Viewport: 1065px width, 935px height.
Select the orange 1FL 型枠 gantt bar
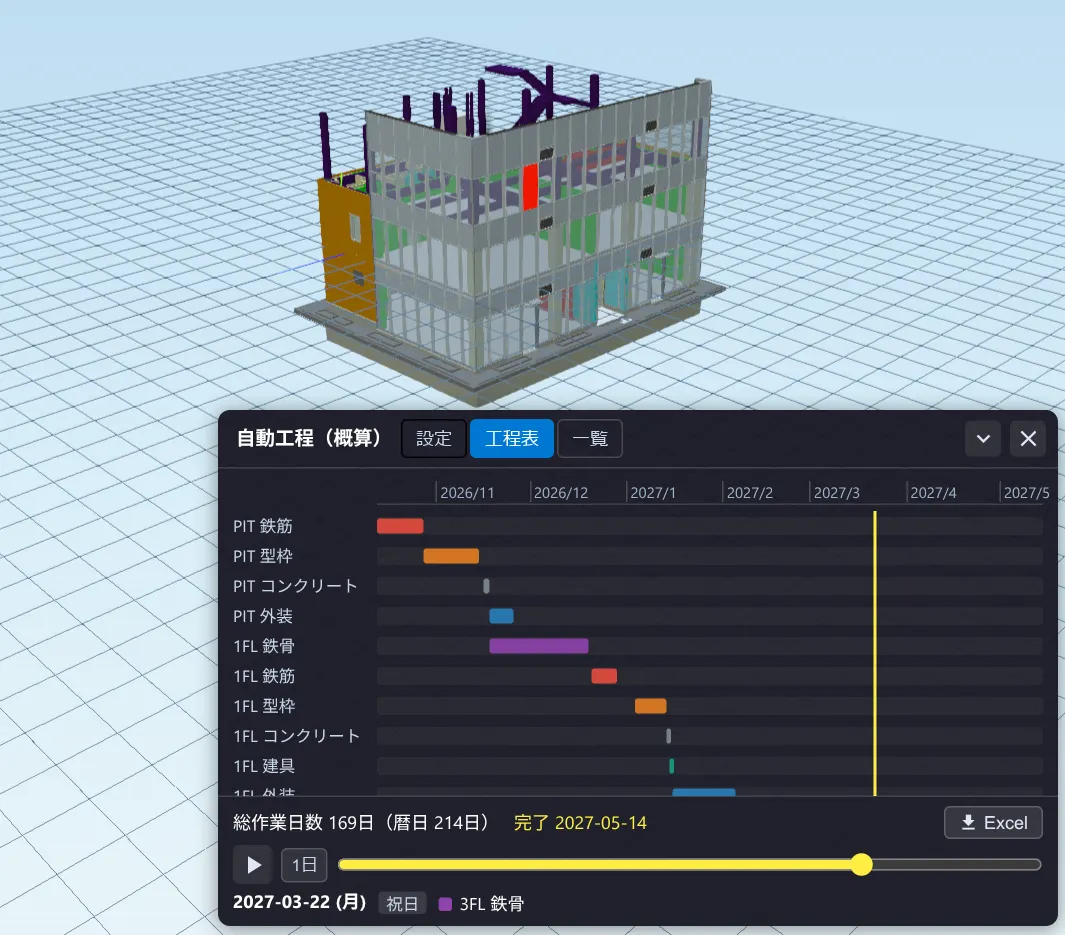pos(650,705)
